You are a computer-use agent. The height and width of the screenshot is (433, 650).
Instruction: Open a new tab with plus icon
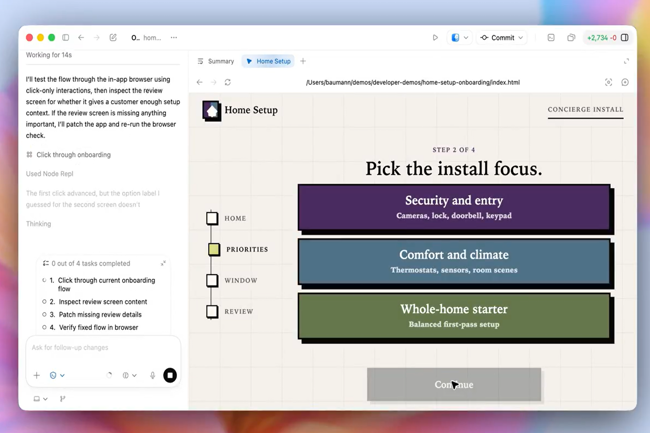tap(303, 61)
